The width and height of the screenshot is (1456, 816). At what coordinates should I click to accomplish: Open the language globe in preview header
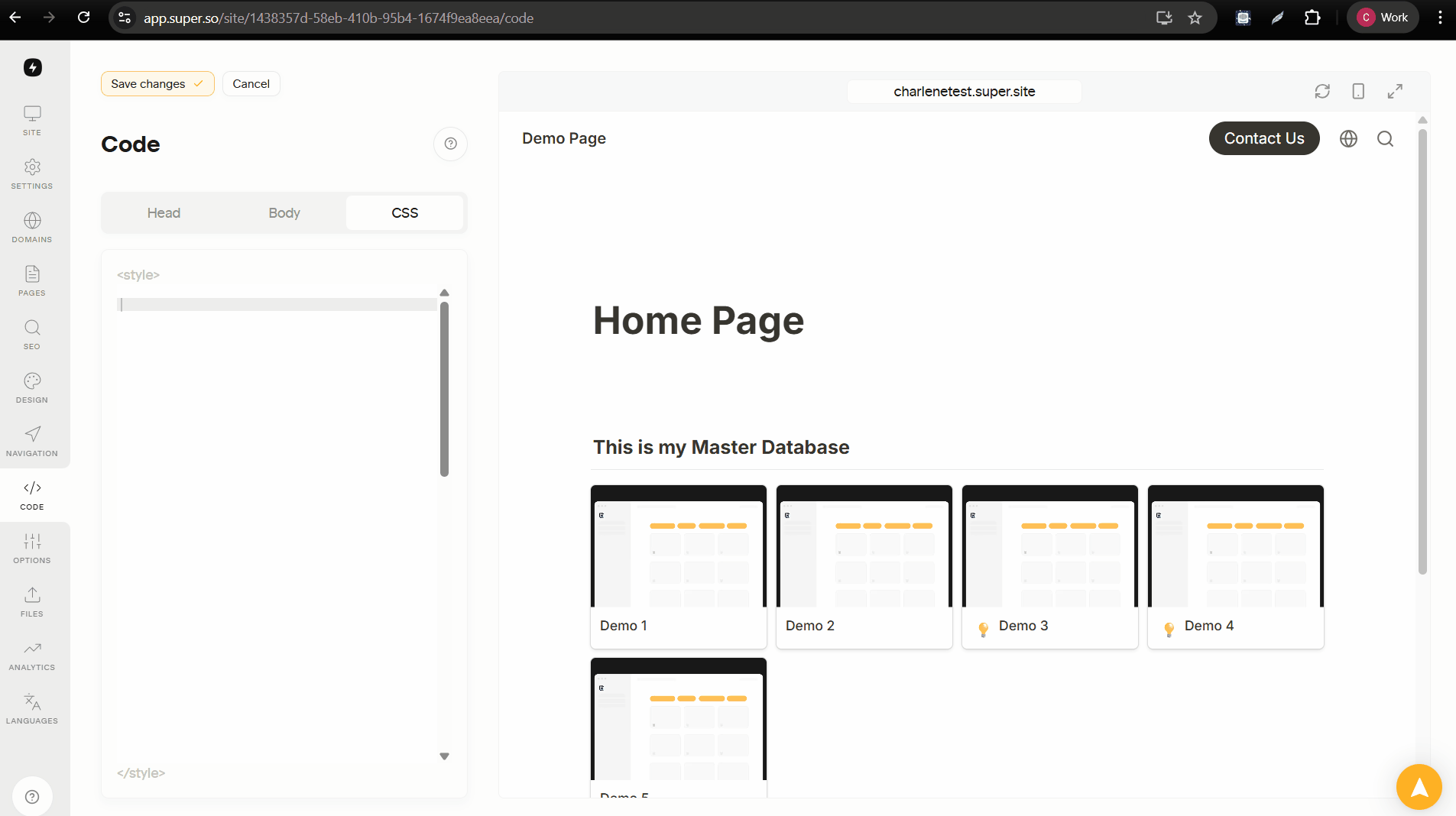(1348, 138)
